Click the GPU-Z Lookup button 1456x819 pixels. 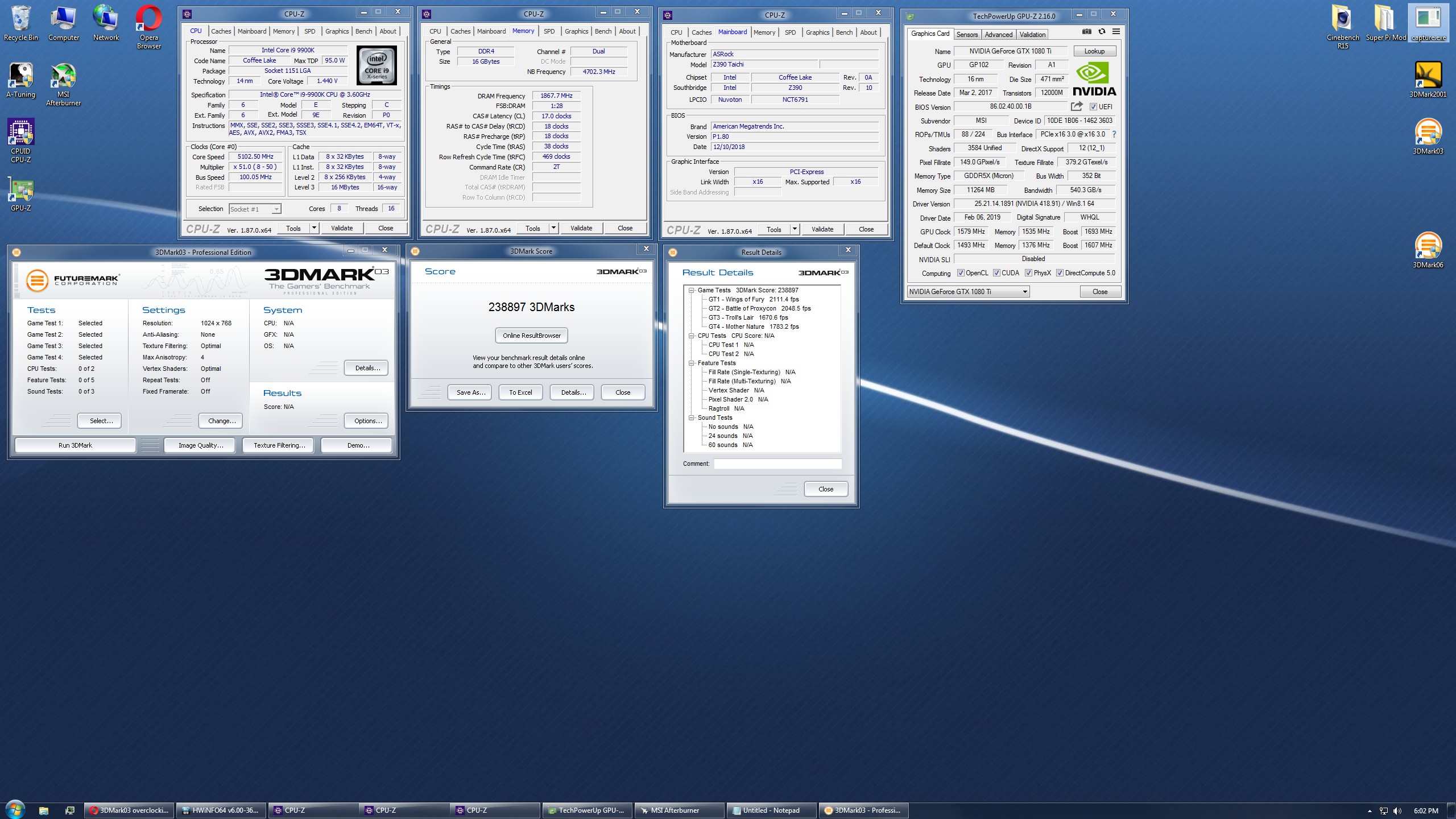coord(1094,51)
